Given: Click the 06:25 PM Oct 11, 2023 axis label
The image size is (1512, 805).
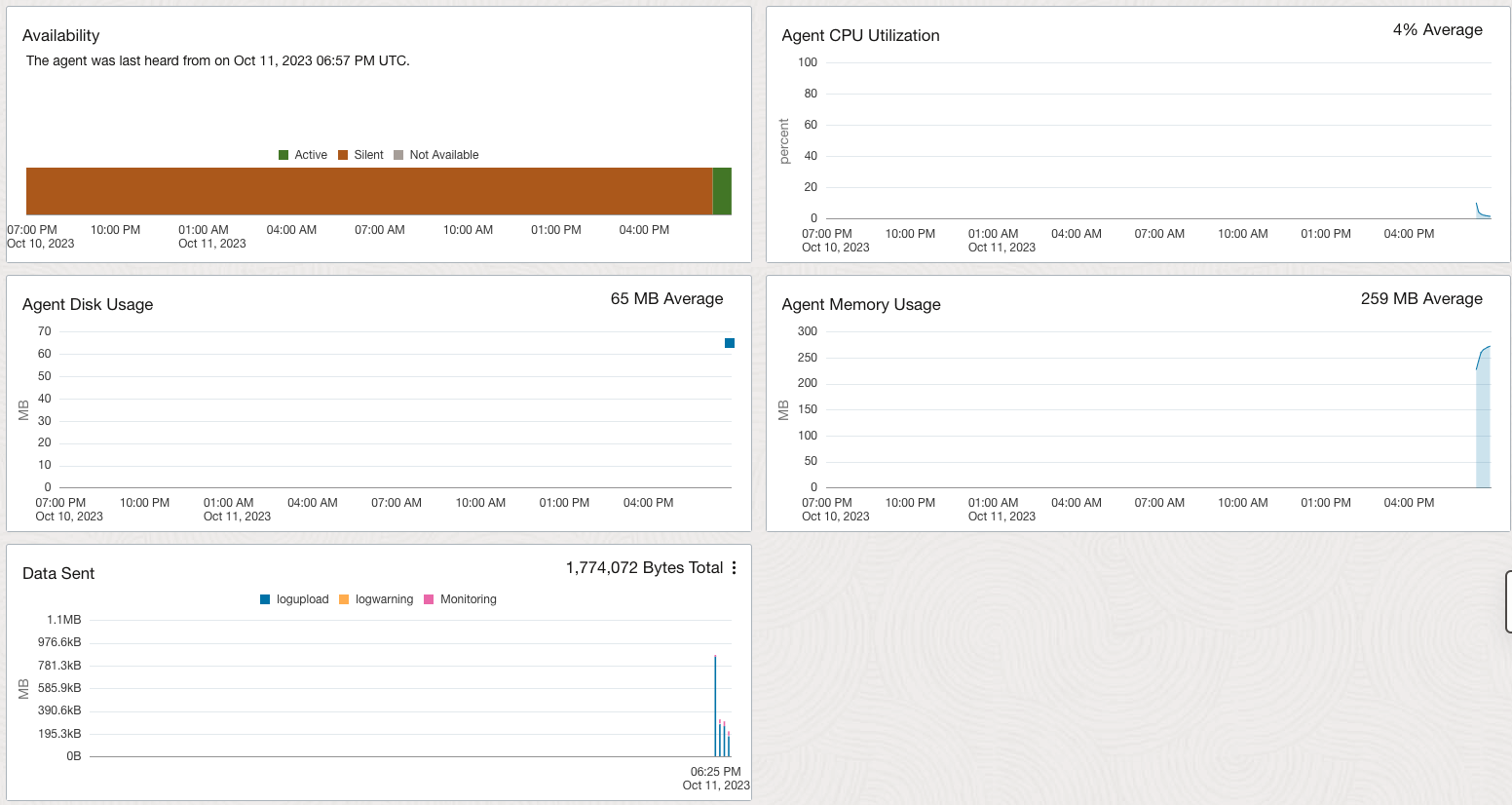Looking at the screenshot, I should tap(716, 779).
